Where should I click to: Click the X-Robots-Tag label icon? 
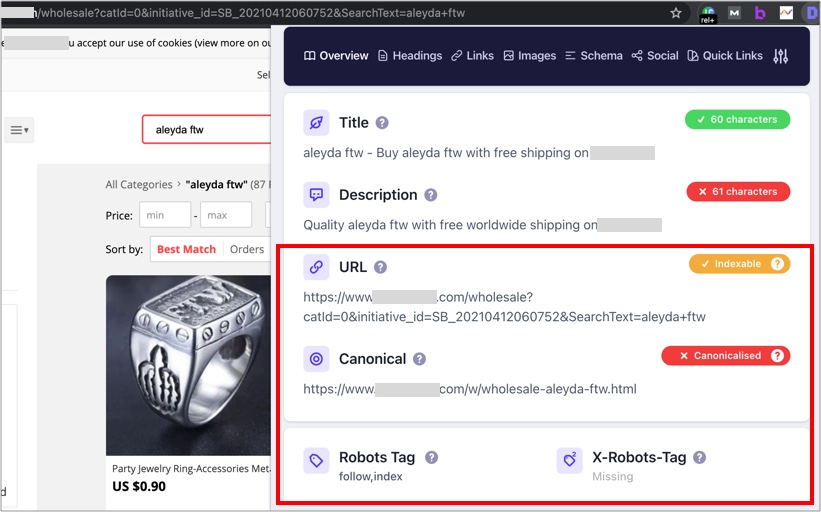coord(570,461)
